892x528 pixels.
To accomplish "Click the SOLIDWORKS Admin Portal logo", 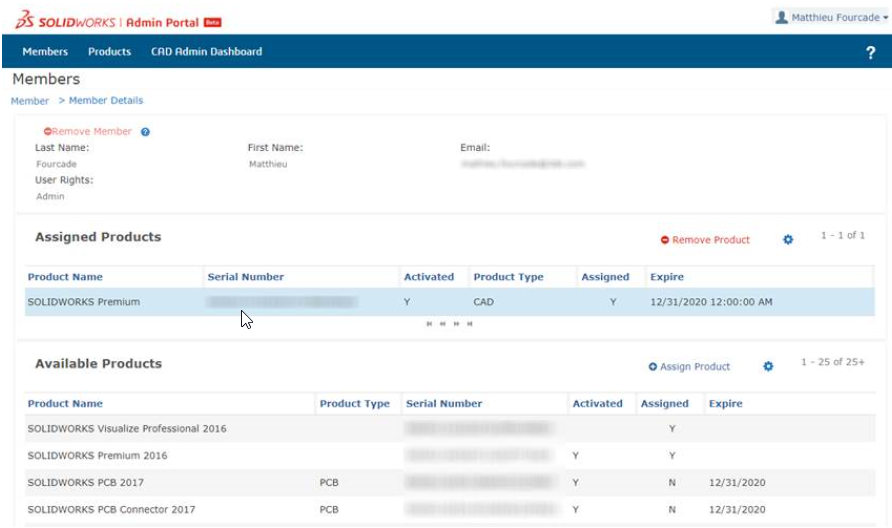I will [118, 21].
